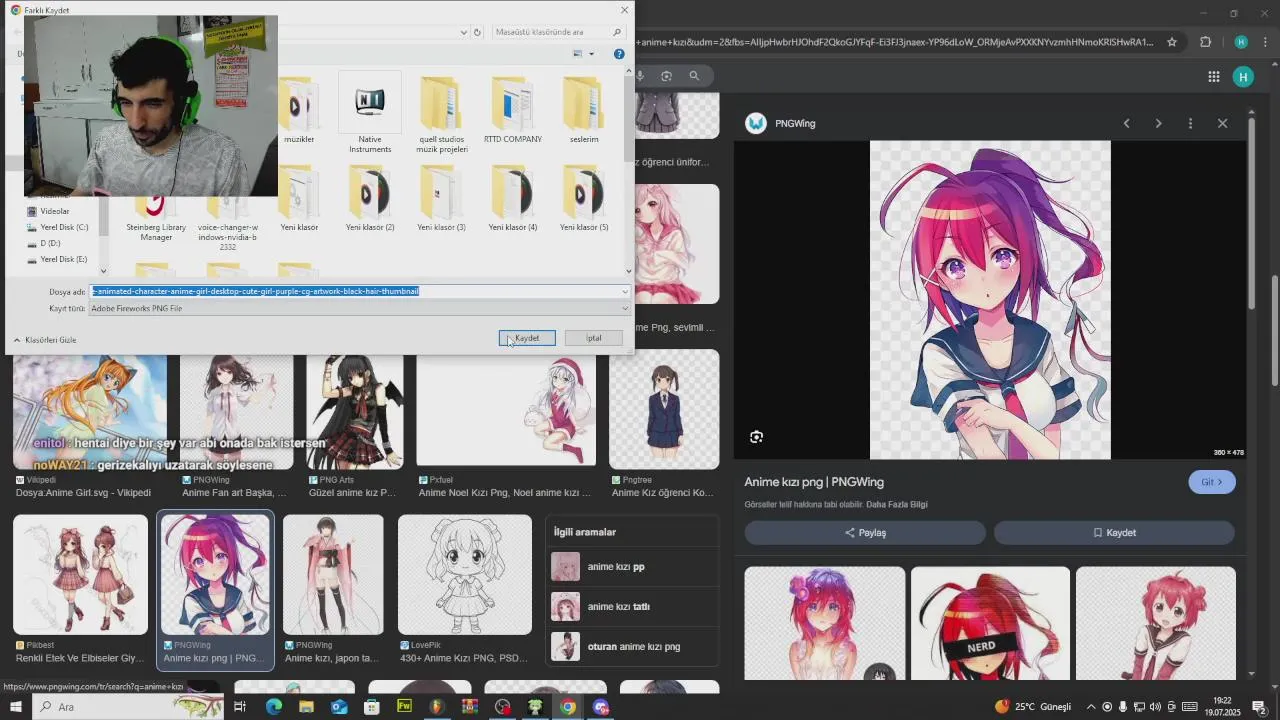Show hidden system tray icons

pos(1091,707)
